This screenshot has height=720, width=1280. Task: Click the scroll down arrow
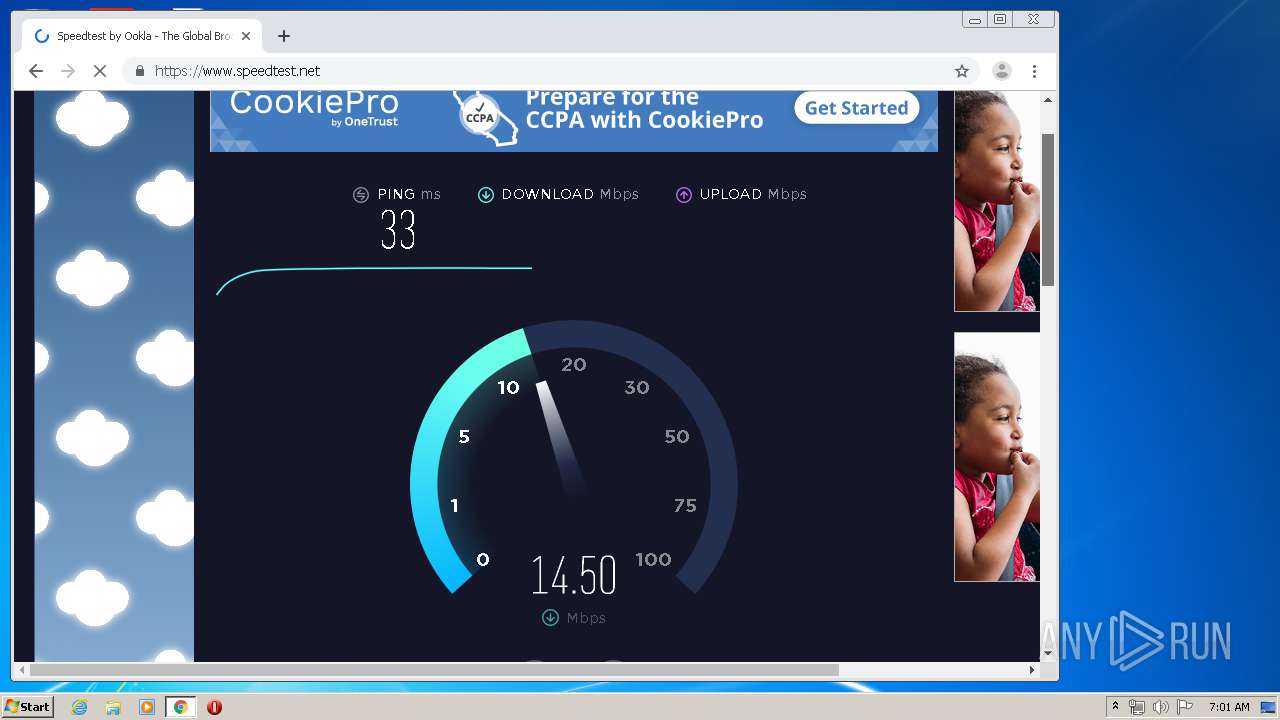[1048, 653]
